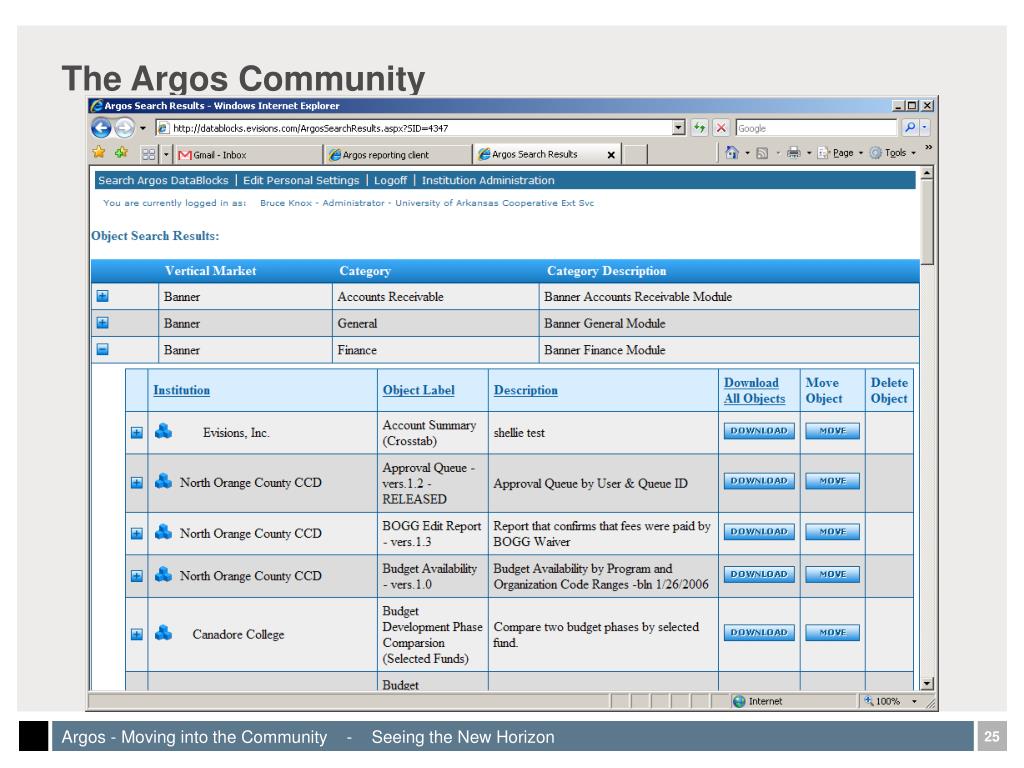
Task: Open the Favorites Center star icon
Action: pyautogui.click(x=99, y=153)
